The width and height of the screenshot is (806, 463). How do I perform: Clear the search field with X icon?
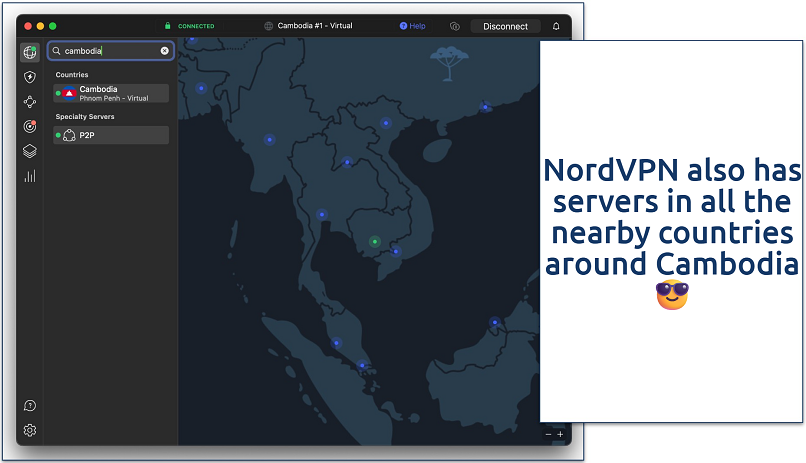pos(164,51)
